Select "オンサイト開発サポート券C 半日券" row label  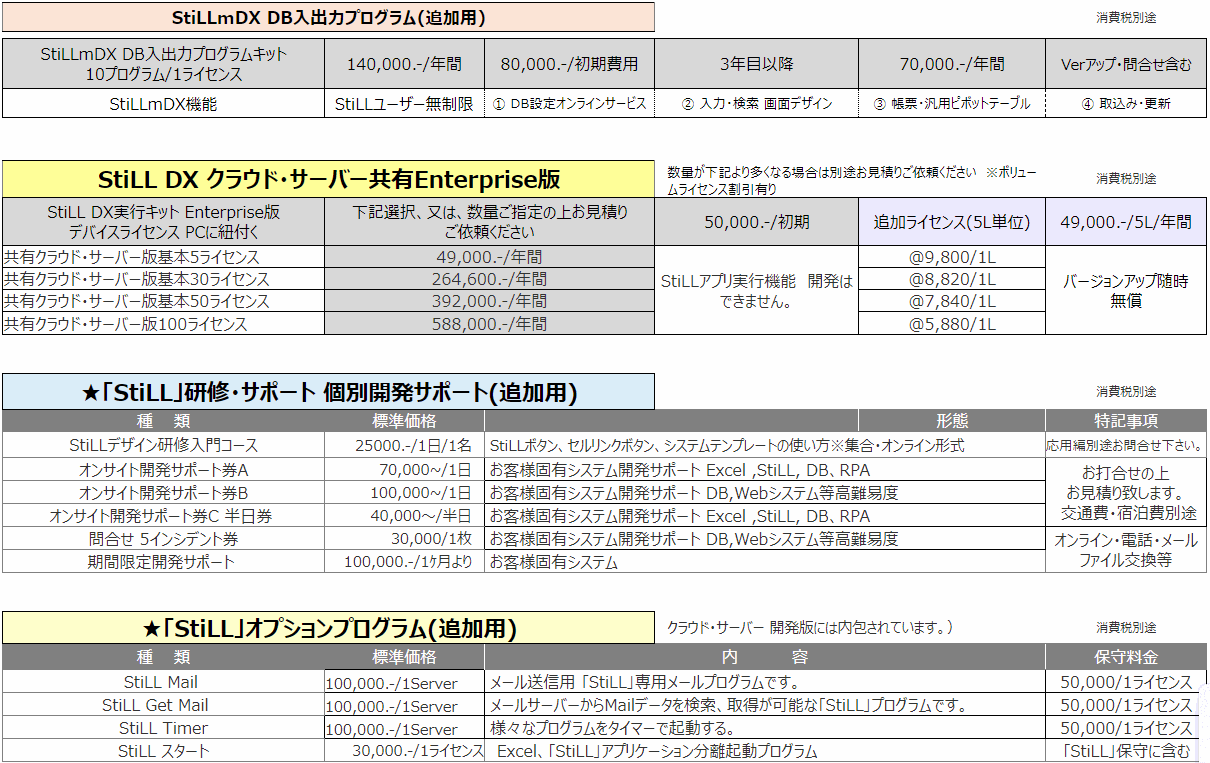point(163,516)
